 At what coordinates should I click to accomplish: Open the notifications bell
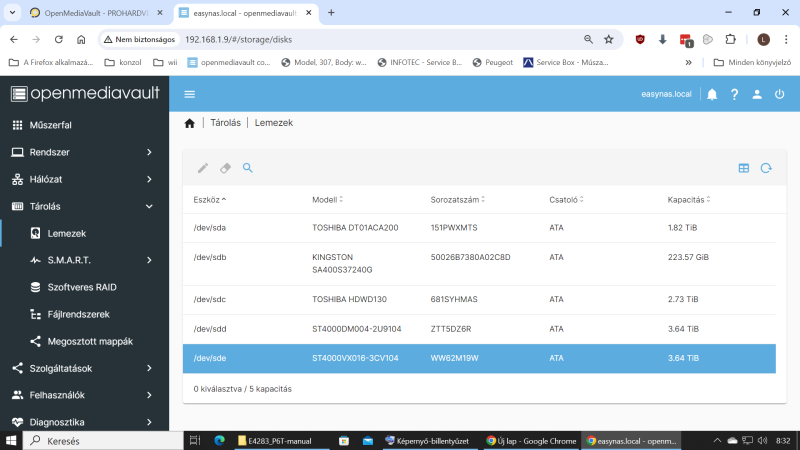(x=712, y=94)
